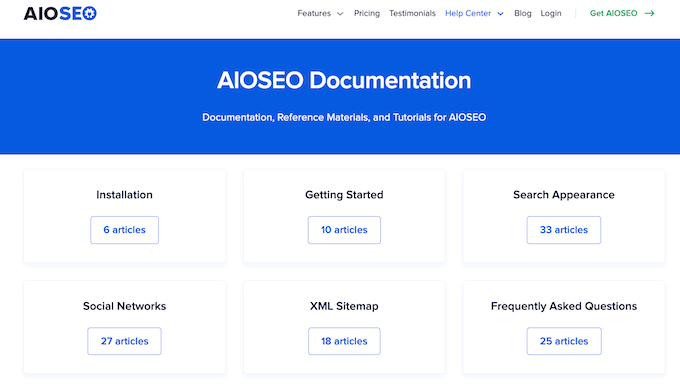Browse the 33 articles for Search Appearance
The height and width of the screenshot is (384, 680).
[x=564, y=230]
